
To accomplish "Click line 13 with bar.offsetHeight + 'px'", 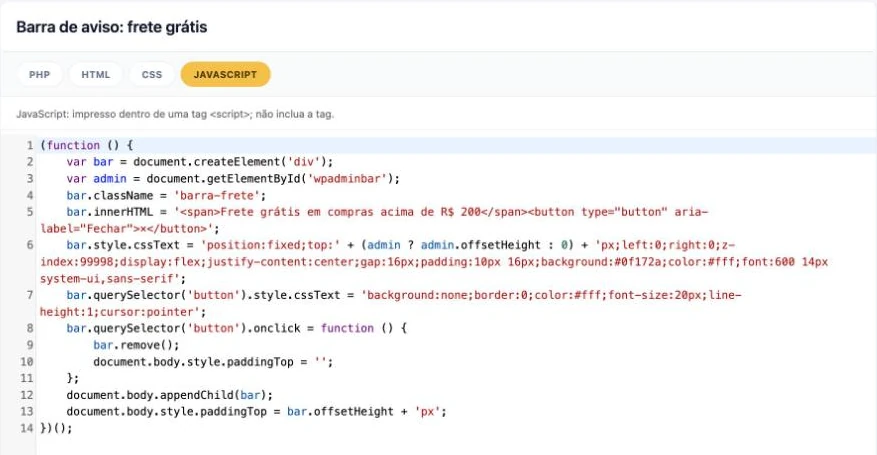I will [x=257, y=412].
